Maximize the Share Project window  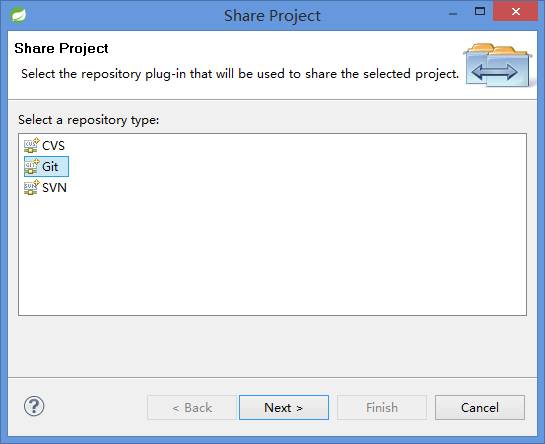pos(480,11)
